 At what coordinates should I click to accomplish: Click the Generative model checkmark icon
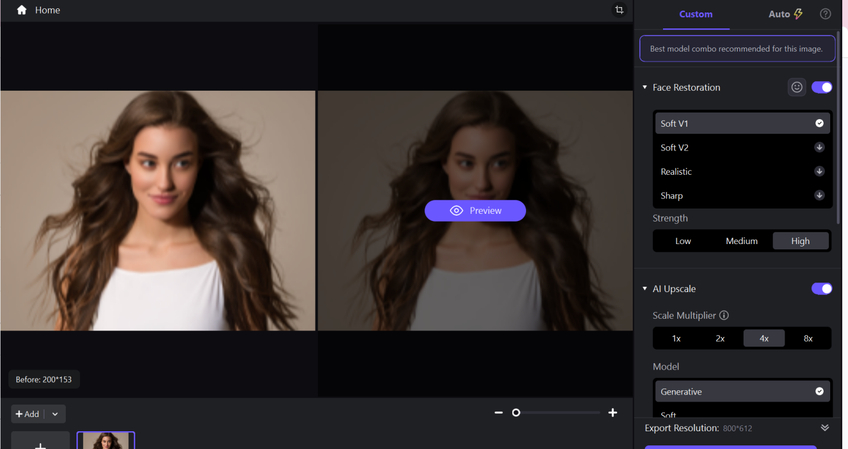819,391
